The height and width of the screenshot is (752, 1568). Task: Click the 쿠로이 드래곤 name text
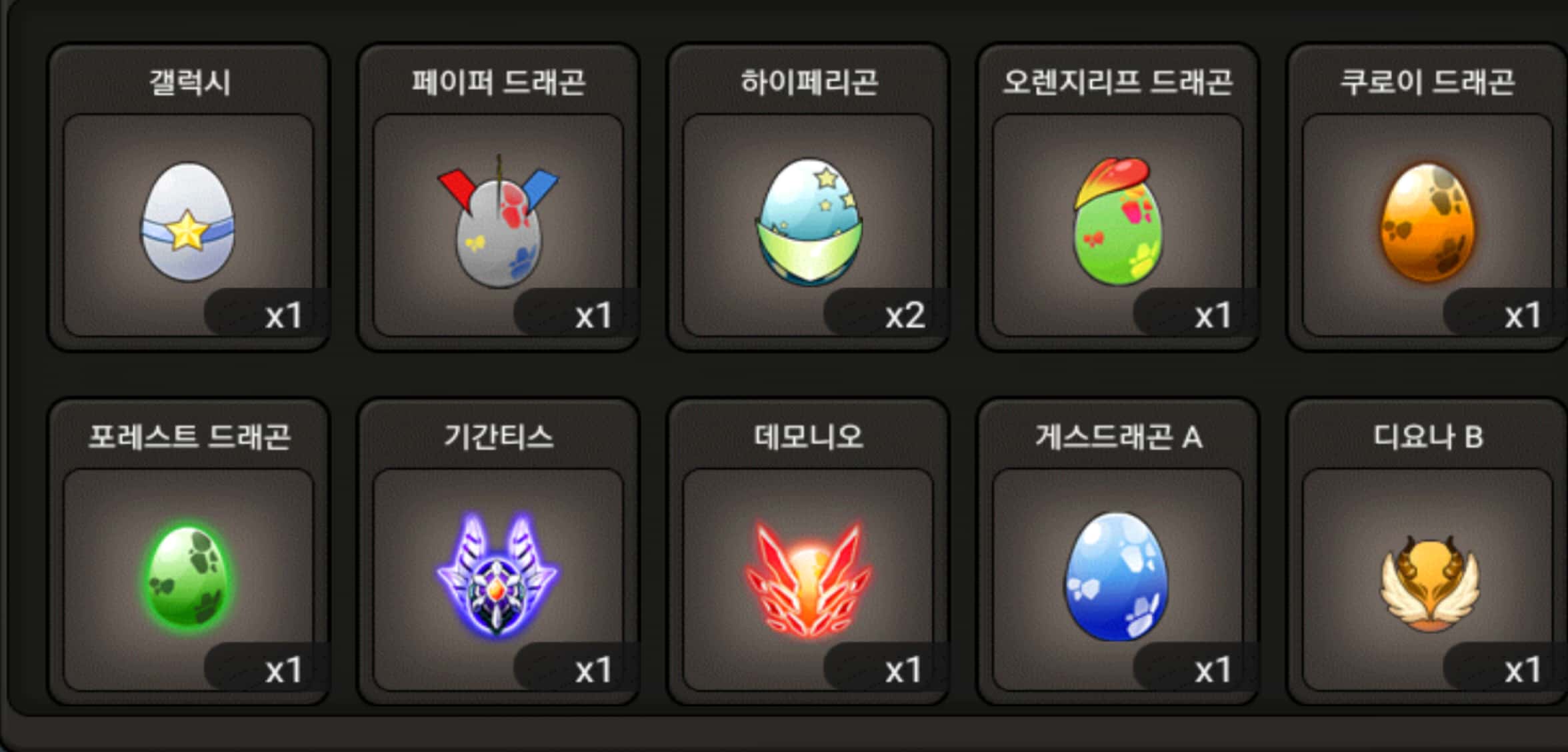click(1427, 83)
